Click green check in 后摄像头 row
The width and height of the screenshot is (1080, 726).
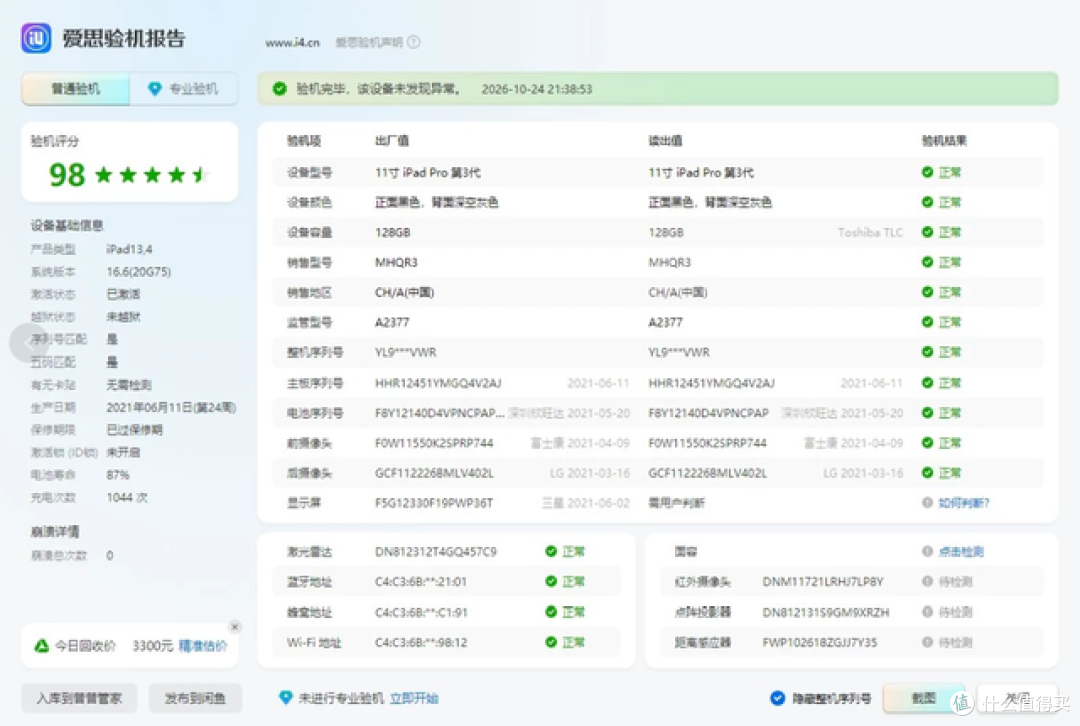(927, 473)
